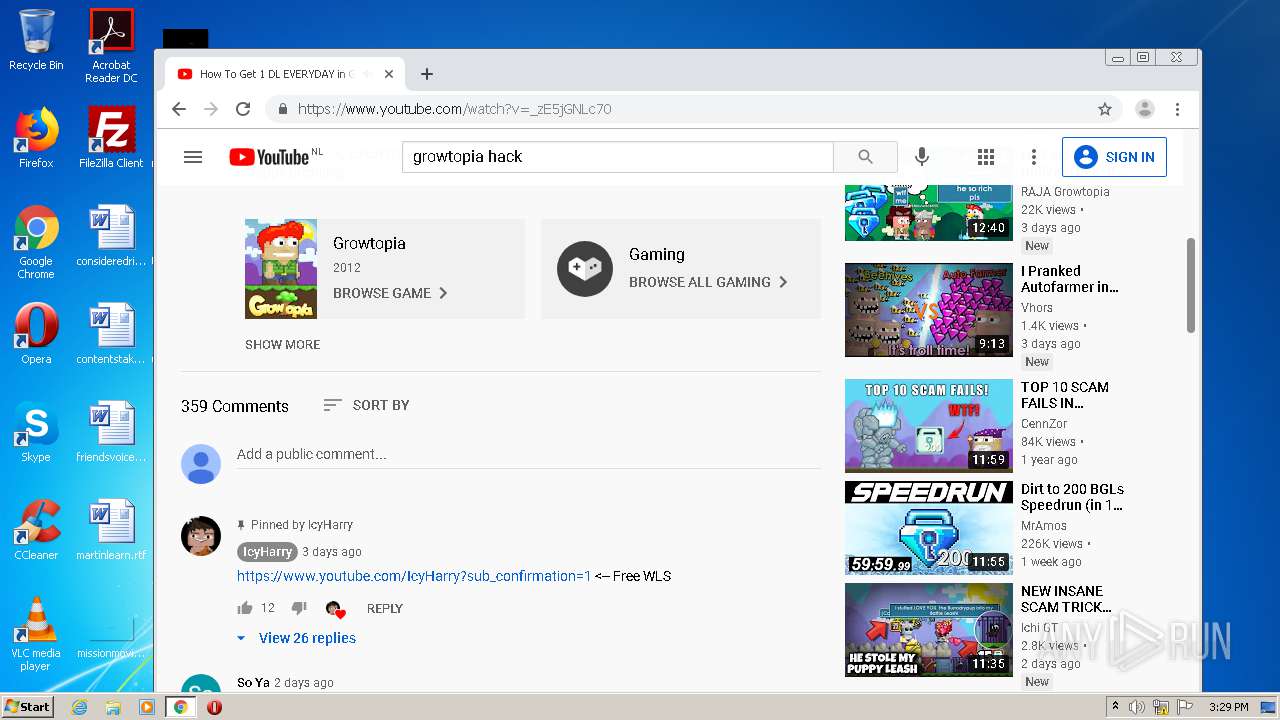Click the search magnifier button
The width and height of the screenshot is (1280, 720).
click(865, 157)
